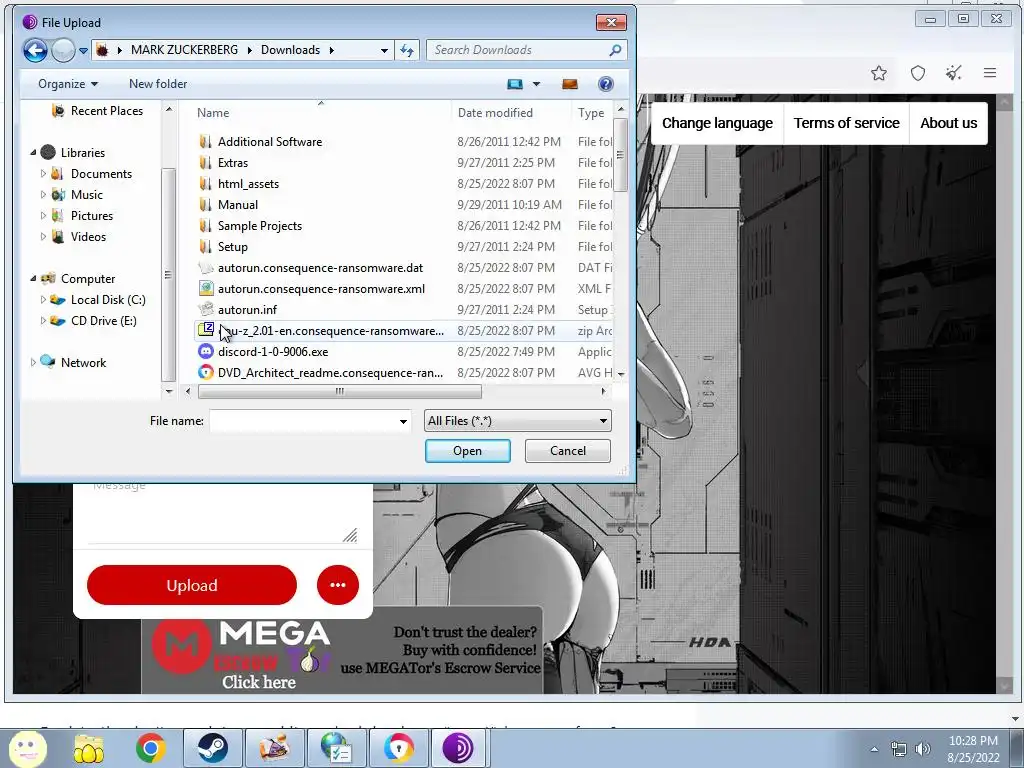Click the DVD_Architect_readme file icon
Screen dimensions: 1024x768
pos(206,372)
